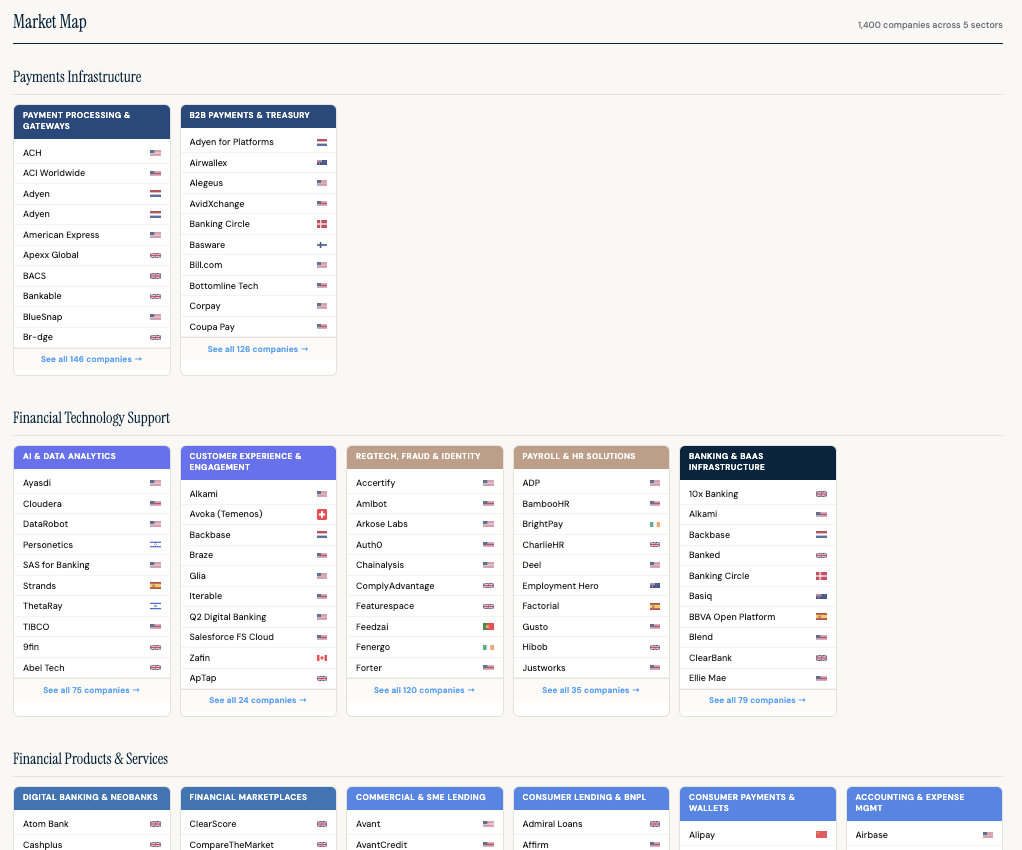Image resolution: width=1022 pixels, height=850 pixels.
Task: Click the US flag next to ACH
Action: 154,152
